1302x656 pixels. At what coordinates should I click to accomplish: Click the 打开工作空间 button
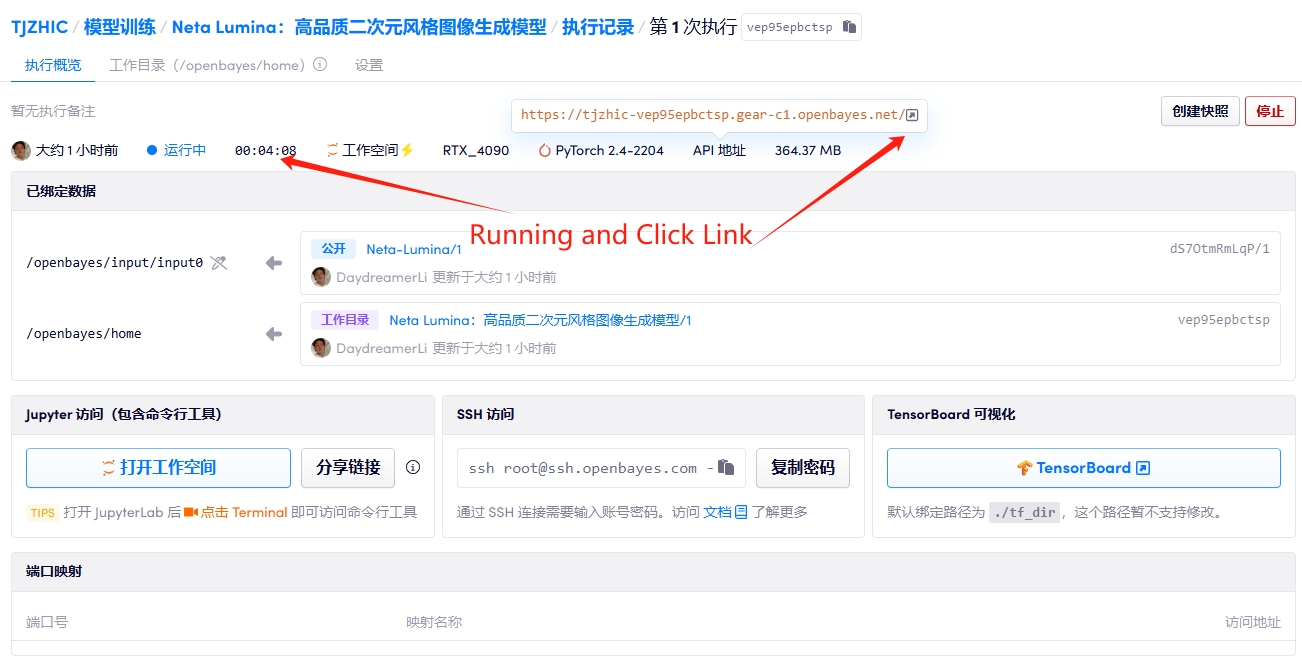(x=158, y=467)
